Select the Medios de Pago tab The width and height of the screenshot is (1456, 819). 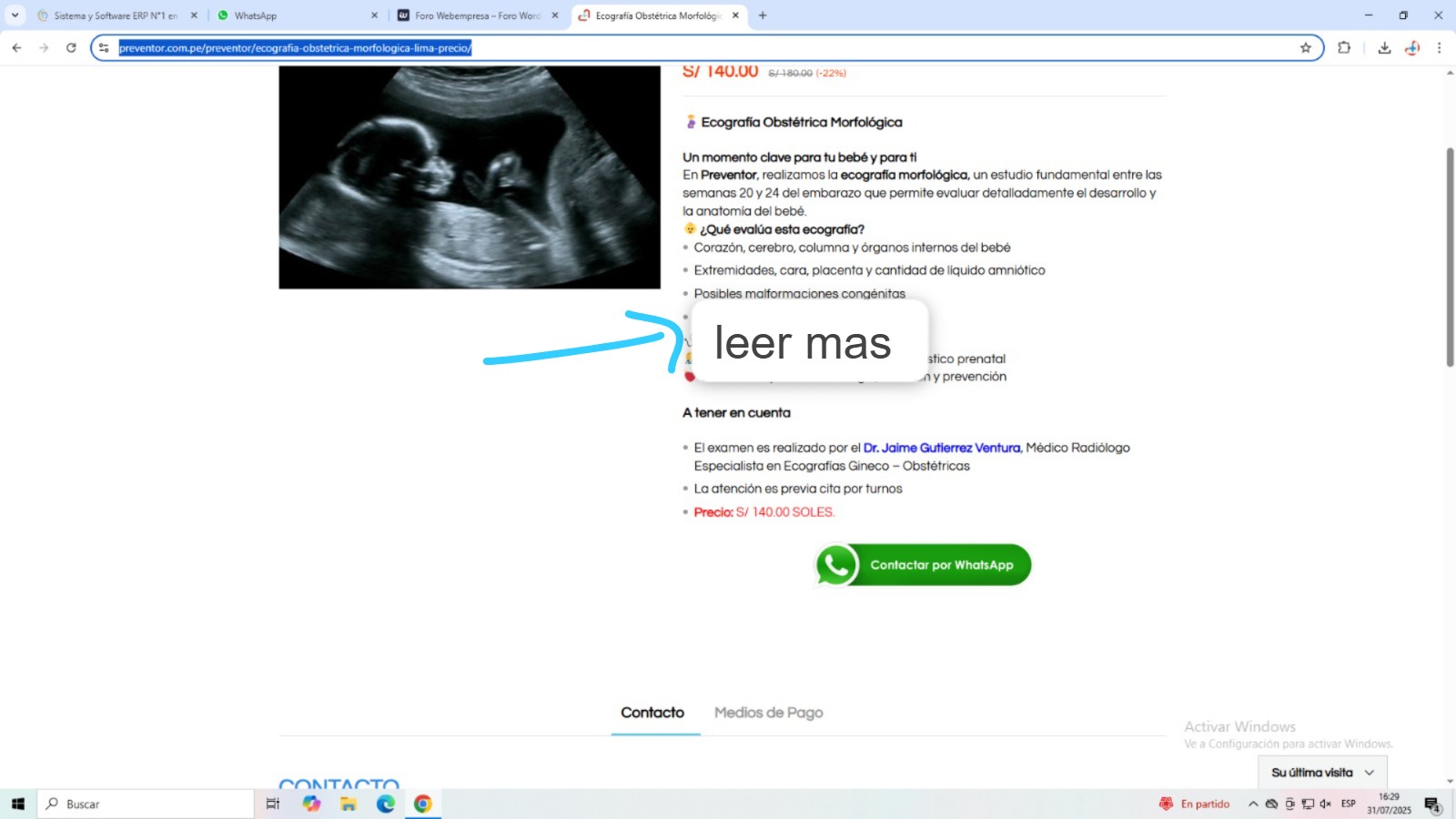point(769,713)
